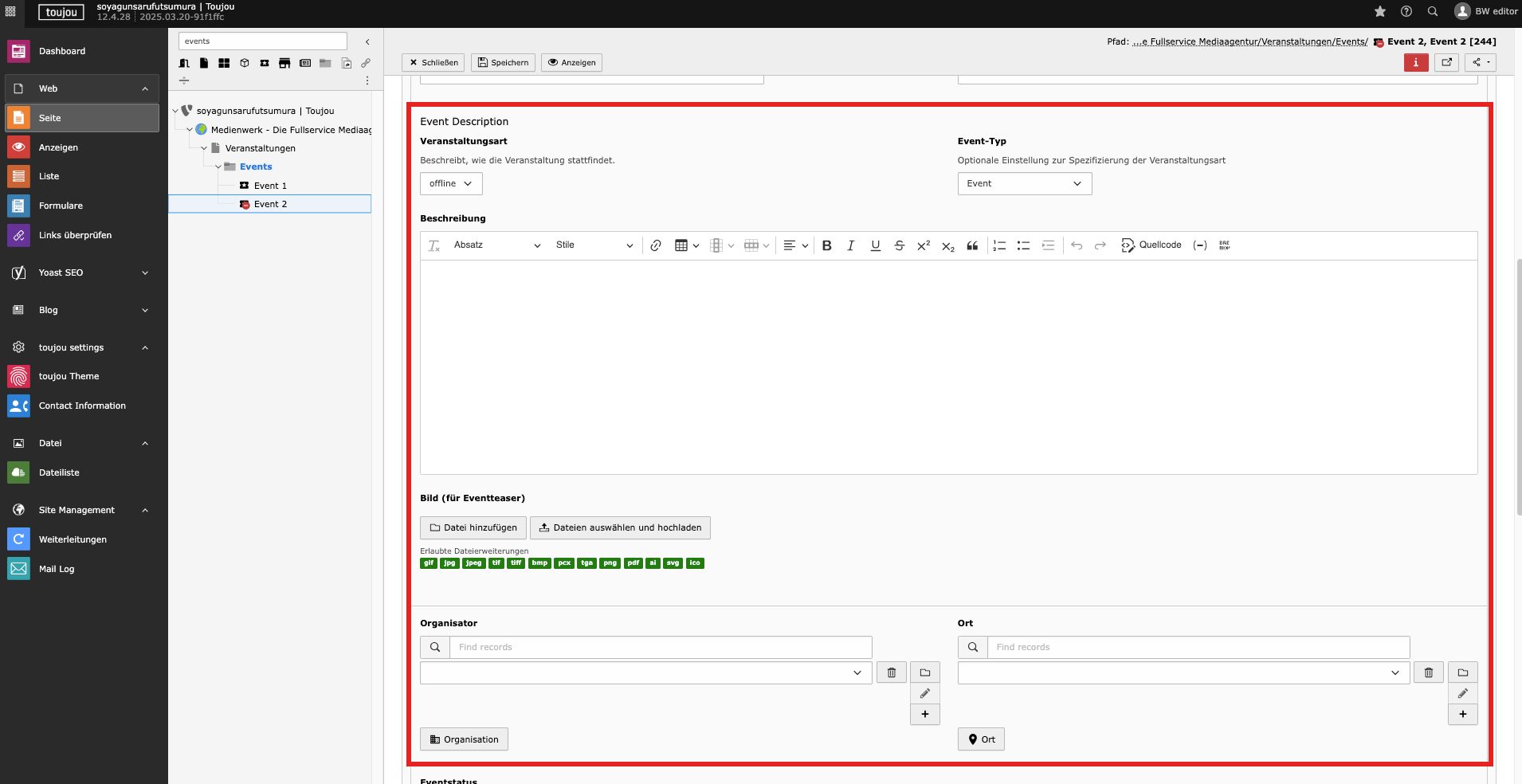The height and width of the screenshot is (784, 1522).
Task: Expand the Absatz paragraph format dropdown
Action: point(496,245)
